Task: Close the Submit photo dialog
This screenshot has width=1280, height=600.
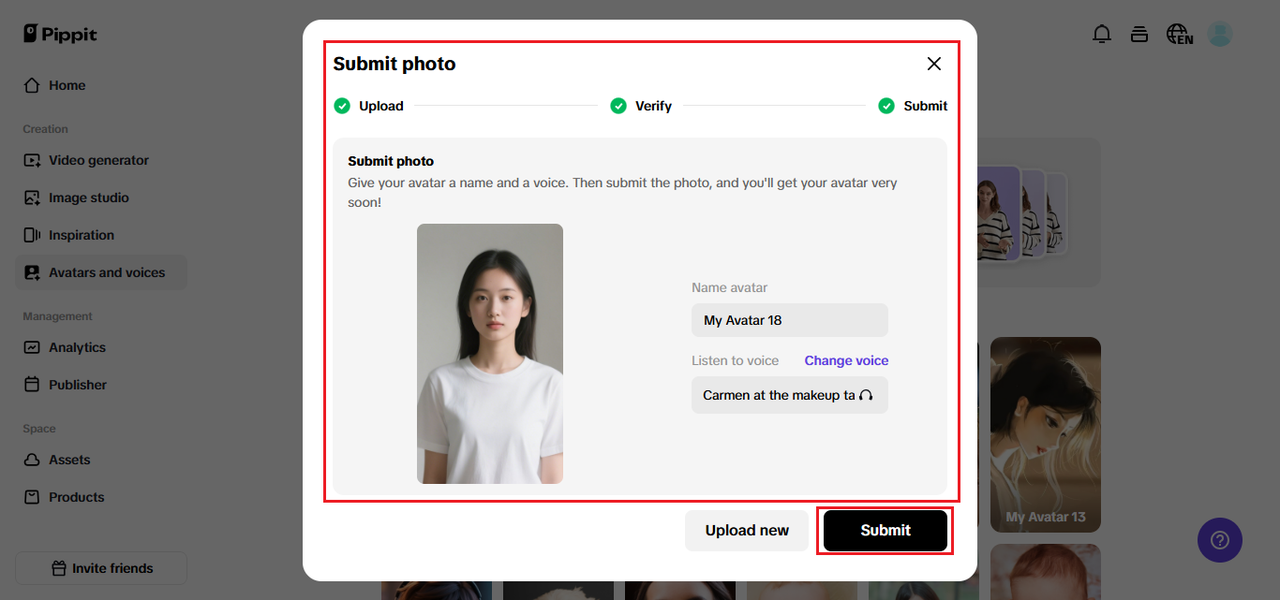Action: pyautogui.click(x=934, y=64)
